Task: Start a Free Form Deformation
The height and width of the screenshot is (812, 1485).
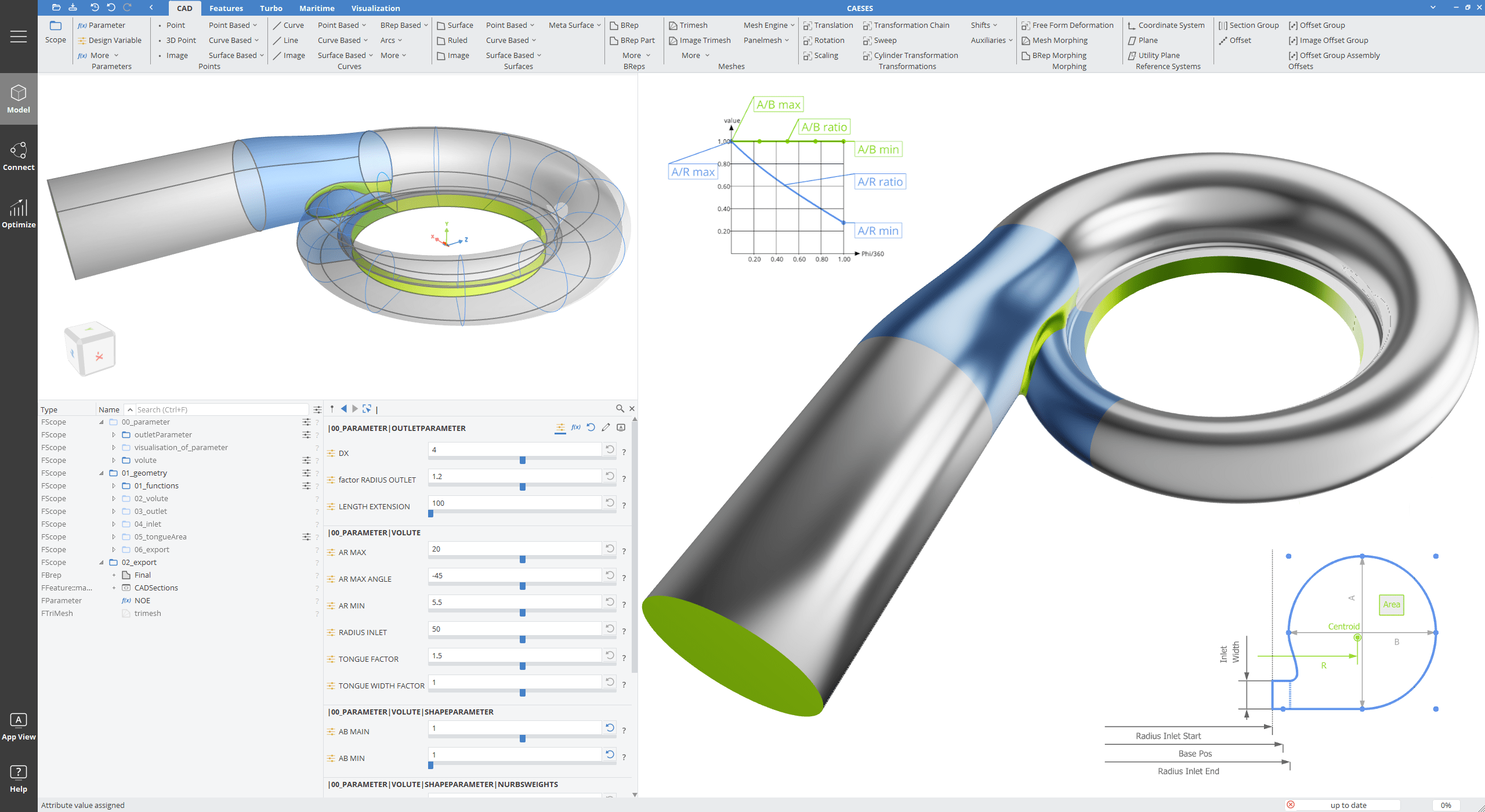Action: (1073, 25)
